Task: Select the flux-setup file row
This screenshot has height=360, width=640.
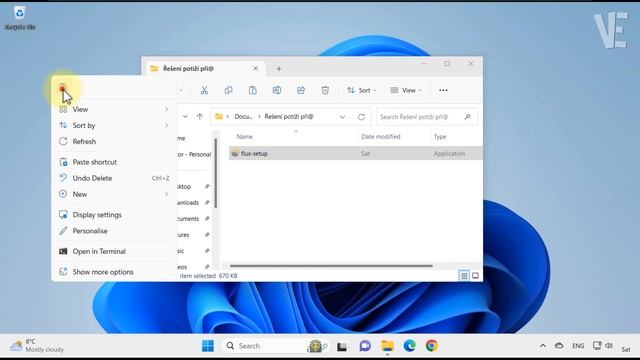Action: pos(356,153)
